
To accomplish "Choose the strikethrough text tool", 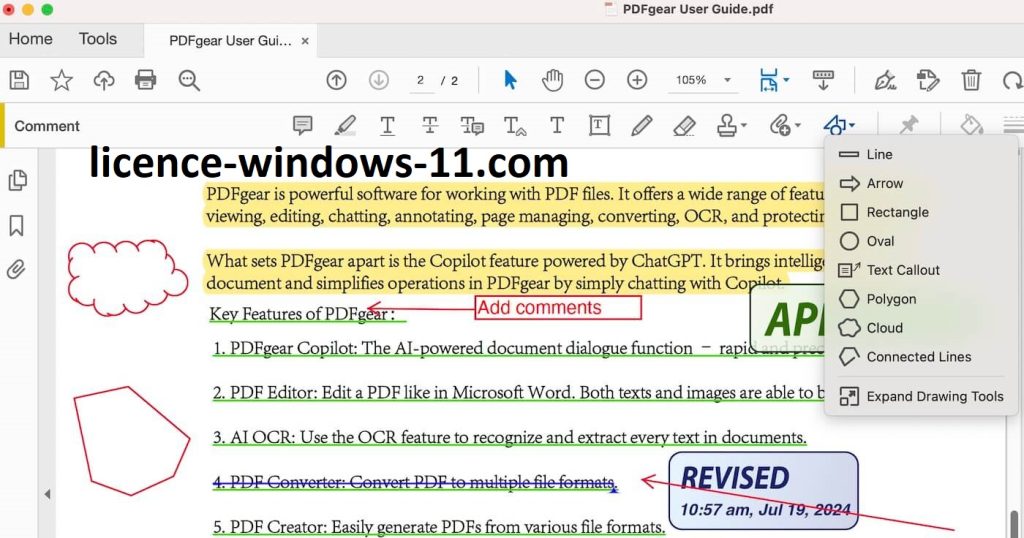I will [x=430, y=126].
